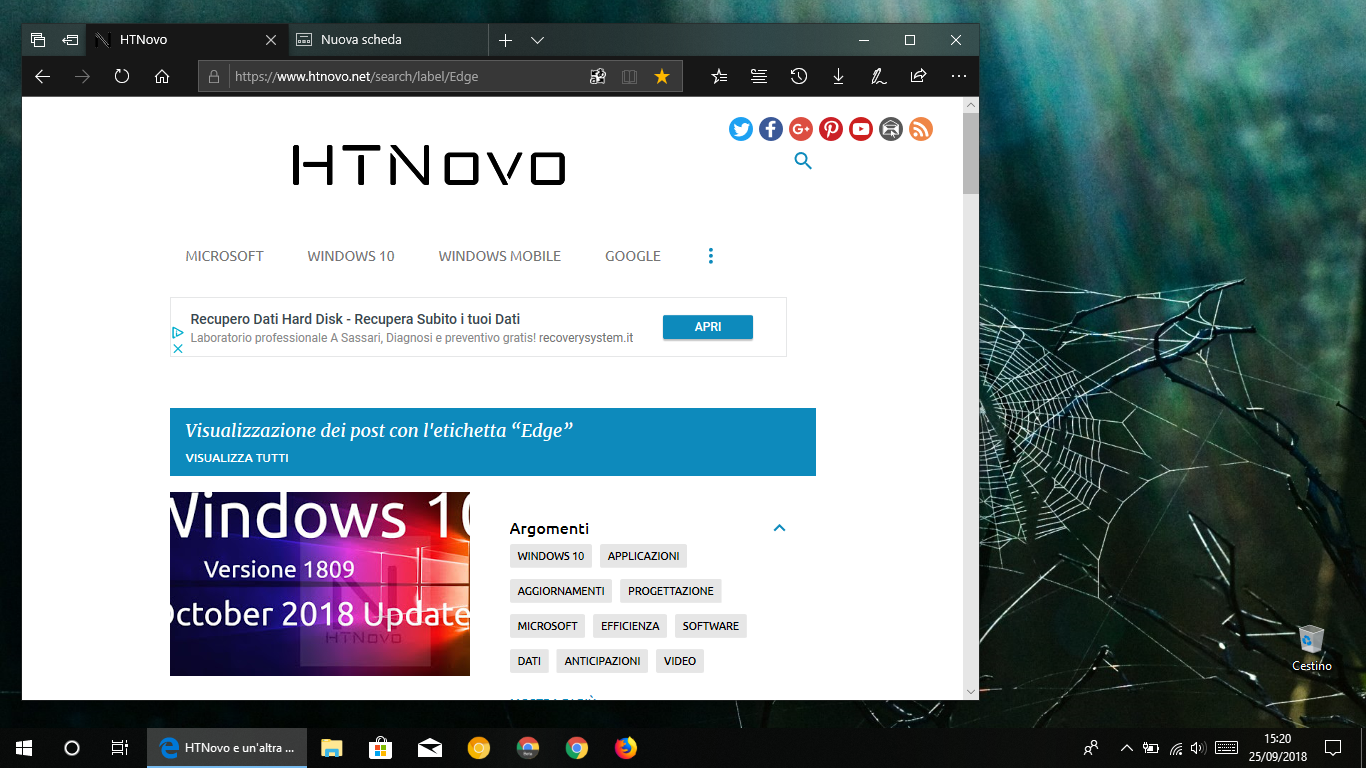Click the site search magnifier
The width and height of the screenshot is (1366, 768).
803,161
